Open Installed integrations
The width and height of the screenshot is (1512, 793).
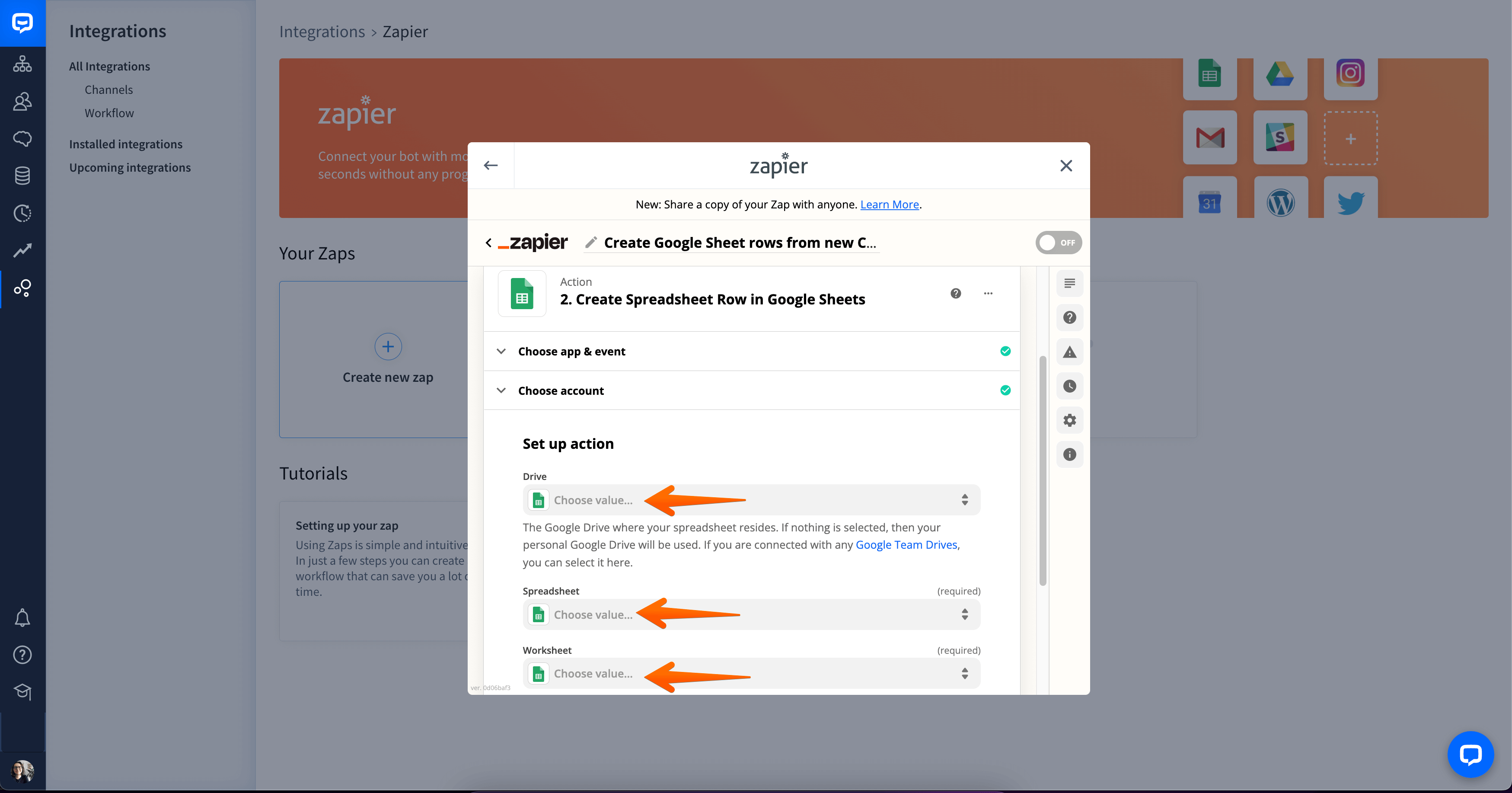tap(126, 144)
